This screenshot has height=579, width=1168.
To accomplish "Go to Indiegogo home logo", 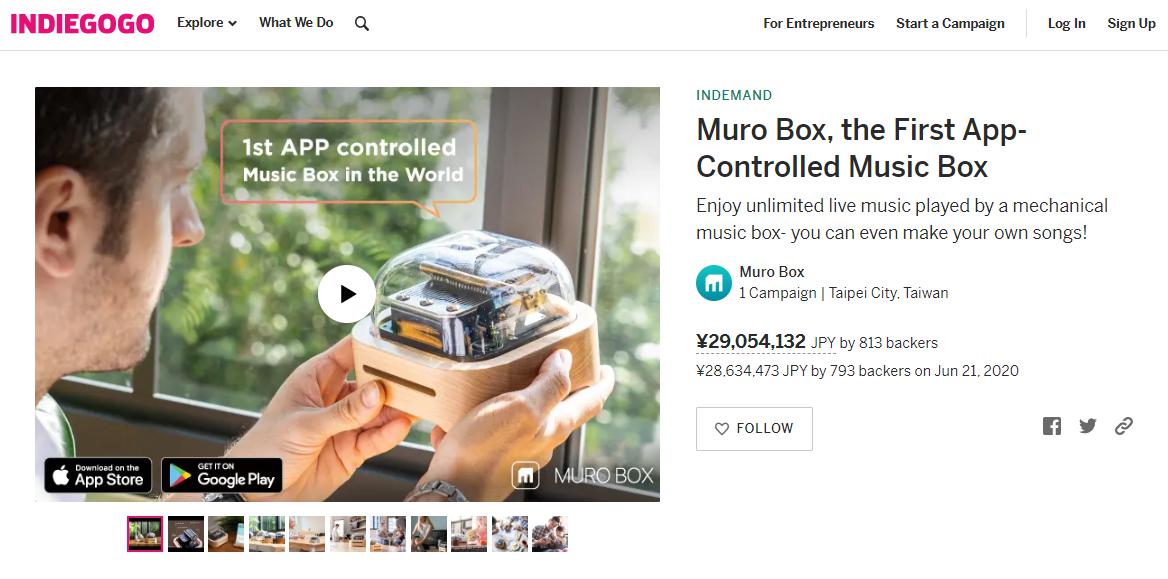I will (82, 24).
